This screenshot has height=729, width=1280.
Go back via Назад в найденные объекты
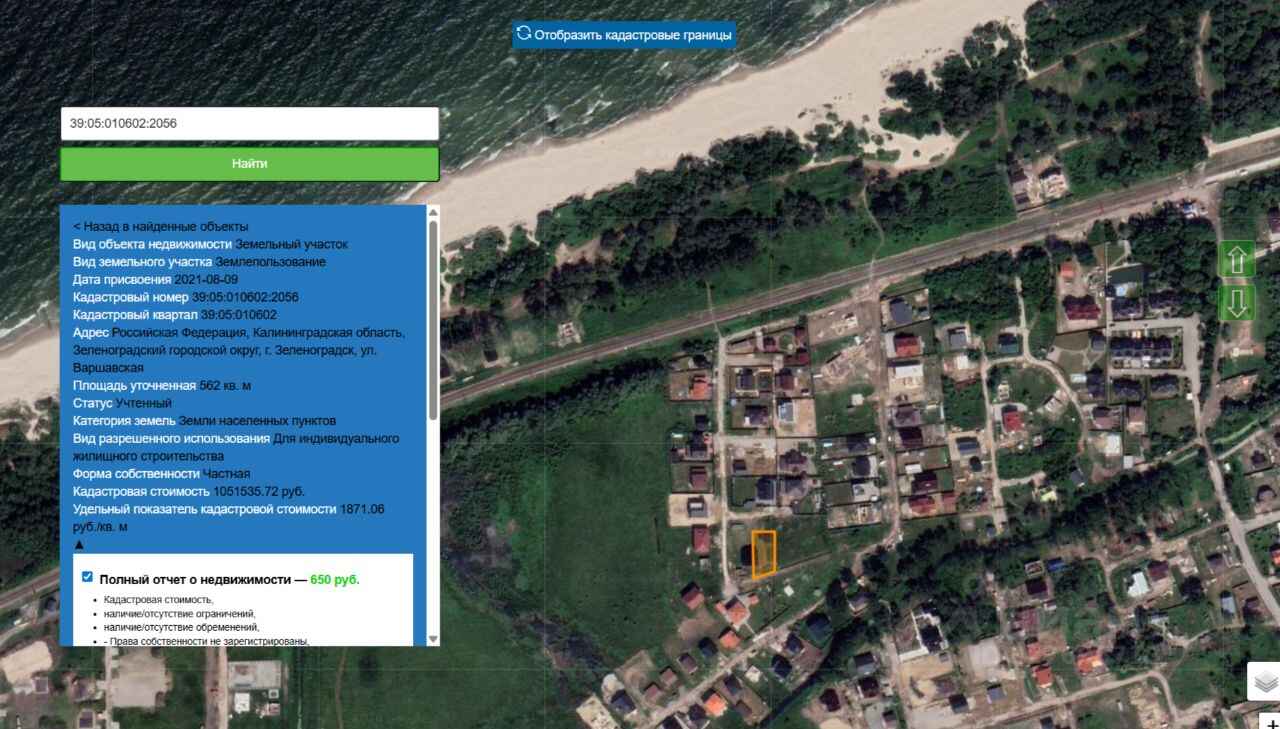(x=160, y=226)
